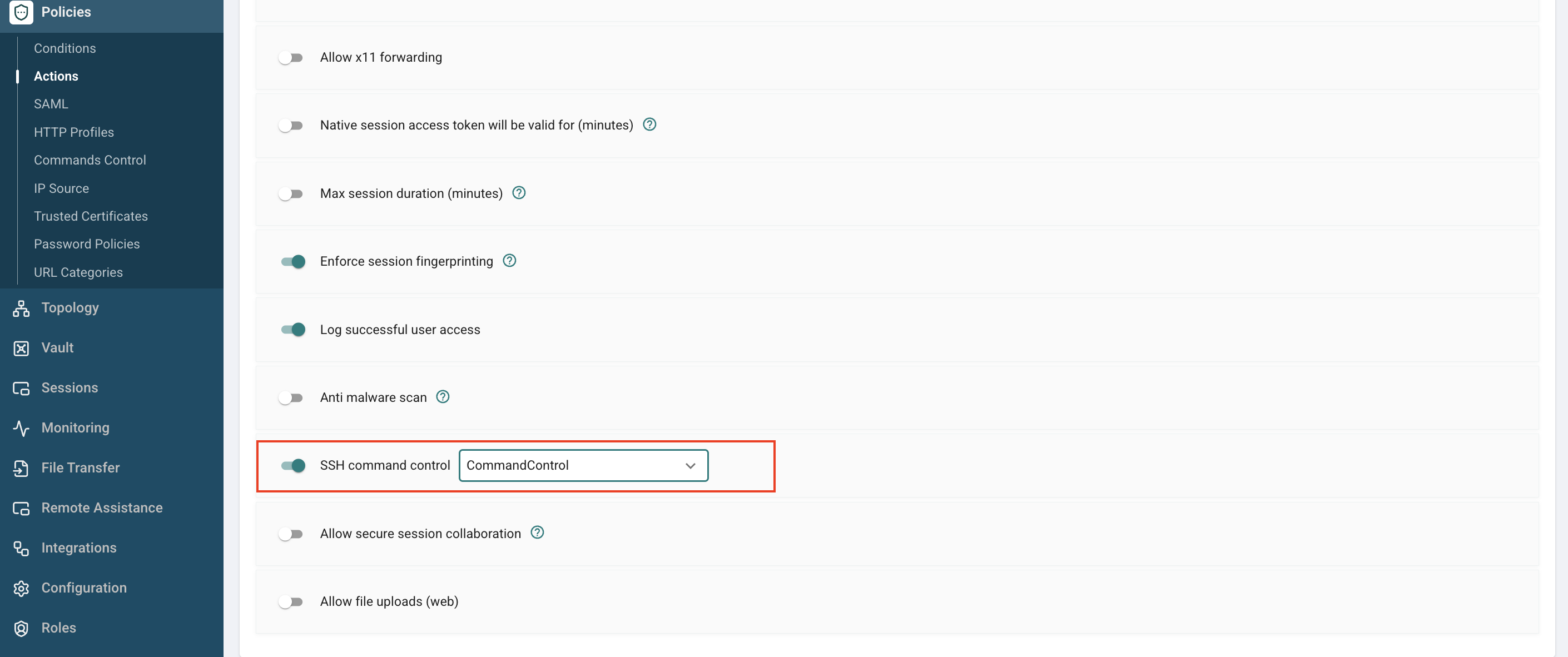Open the CommandControl dropdown
This screenshot has height=657, width=1568.
click(x=583, y=465)
